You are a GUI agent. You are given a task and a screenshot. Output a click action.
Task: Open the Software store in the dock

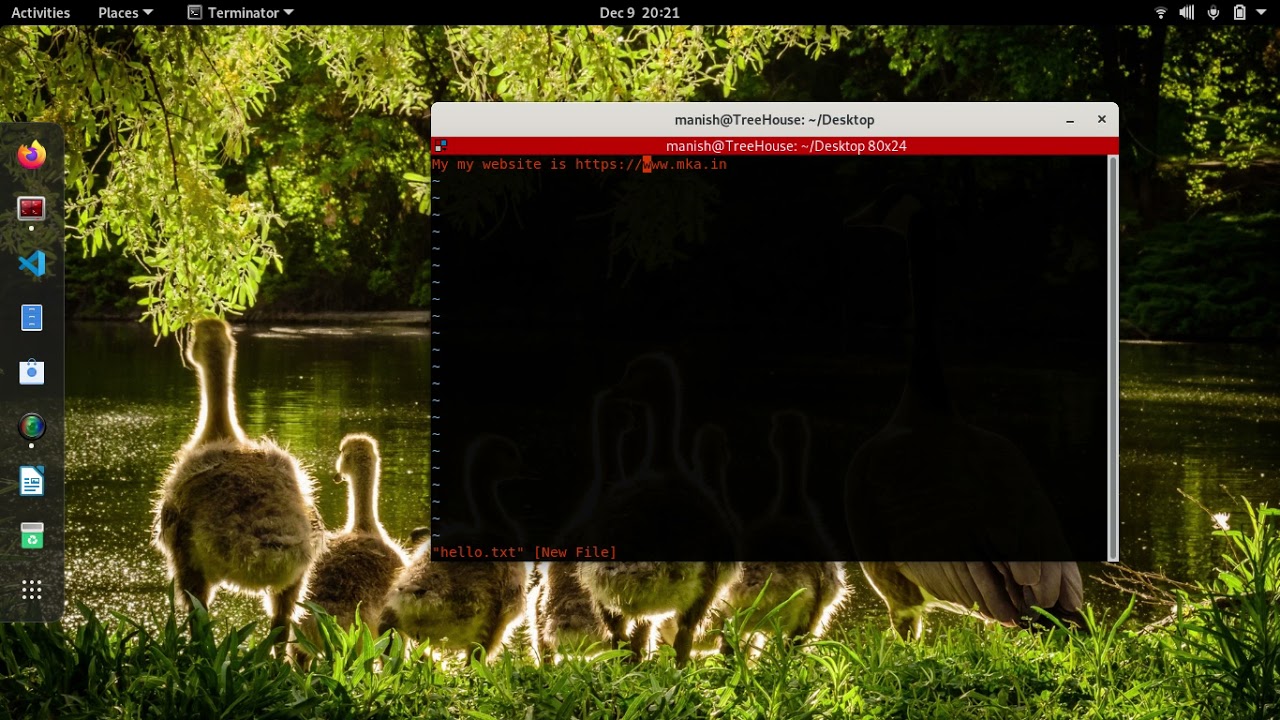coord(32,372)
